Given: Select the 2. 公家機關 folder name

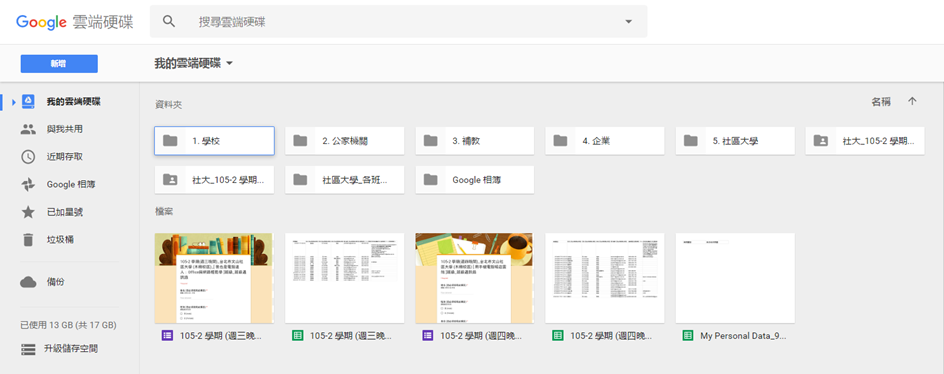Looking at the screenshot, I should 345,141.
